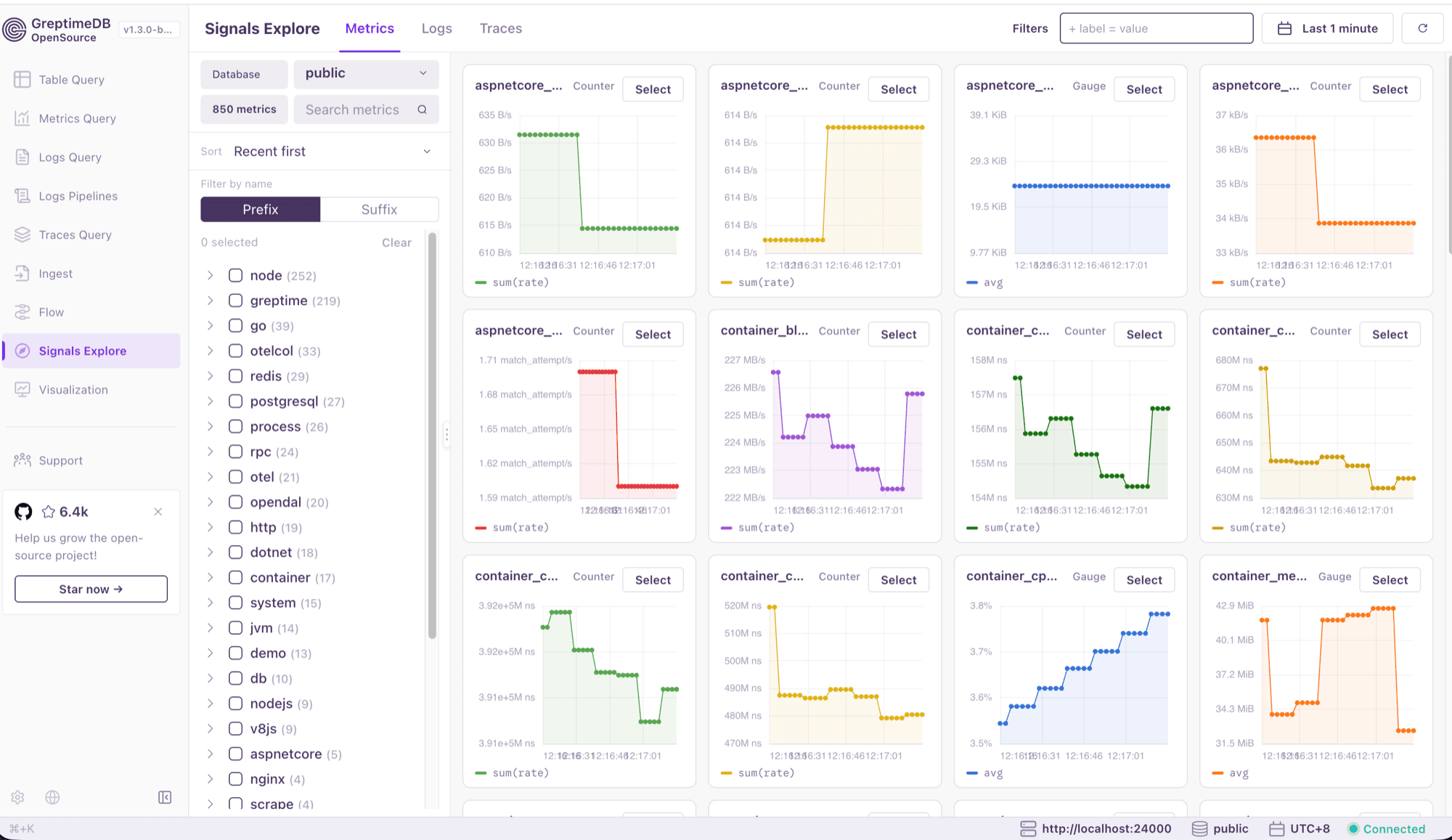Image resolution: width=1452 pixels, height=840 pixels.
Task: Check the redis prefix checkbox
Action: (x=235, y=376)
